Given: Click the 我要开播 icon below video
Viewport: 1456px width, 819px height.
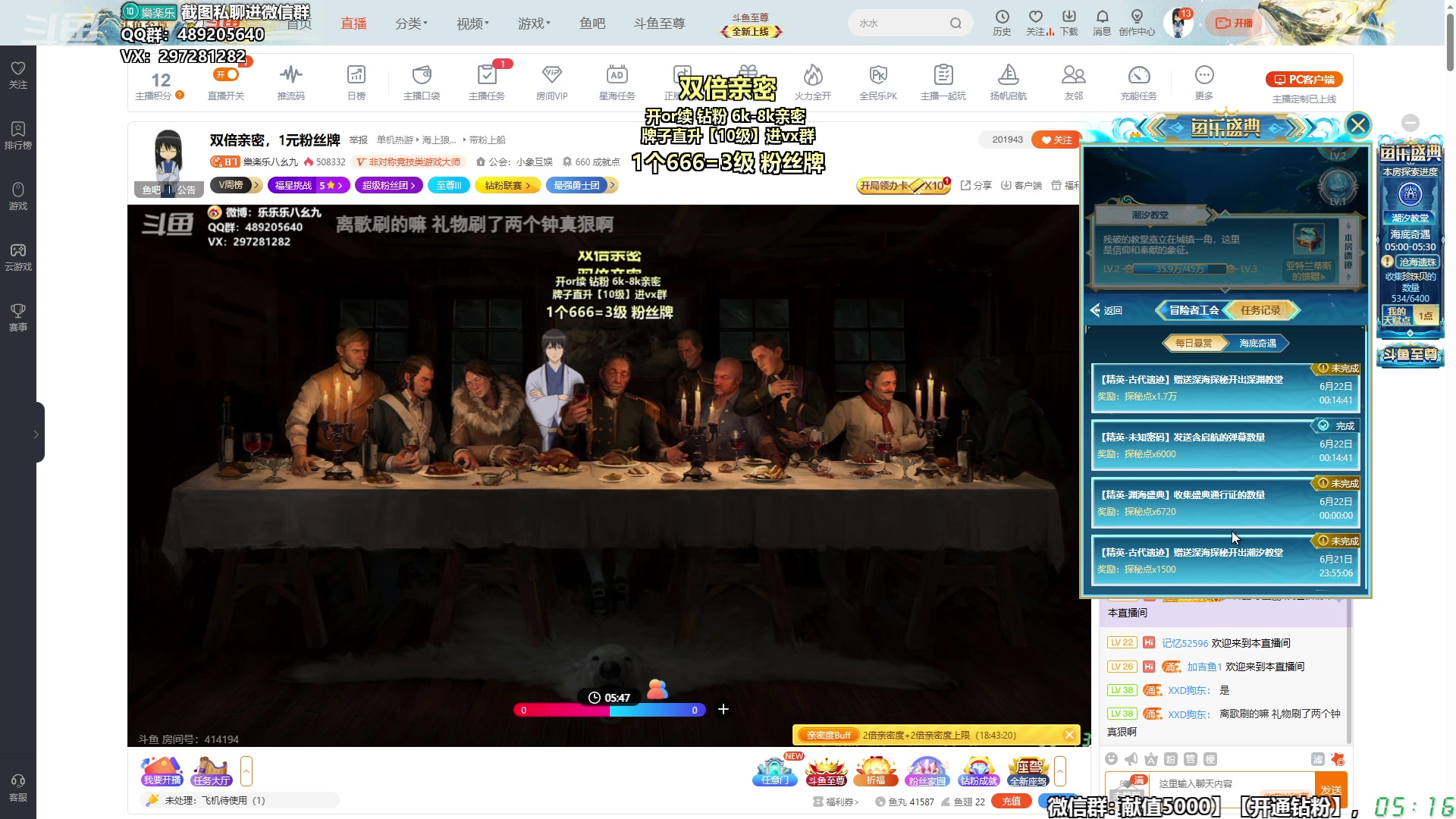Looking at the screenshot, I should [162, 772].
